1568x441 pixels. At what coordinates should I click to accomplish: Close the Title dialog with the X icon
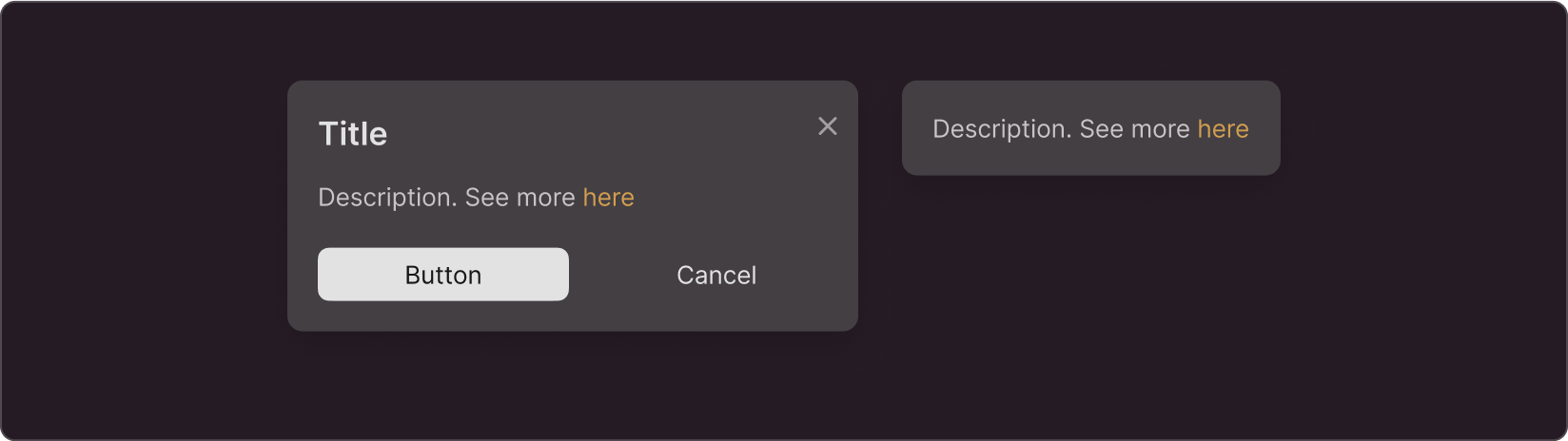828,126
